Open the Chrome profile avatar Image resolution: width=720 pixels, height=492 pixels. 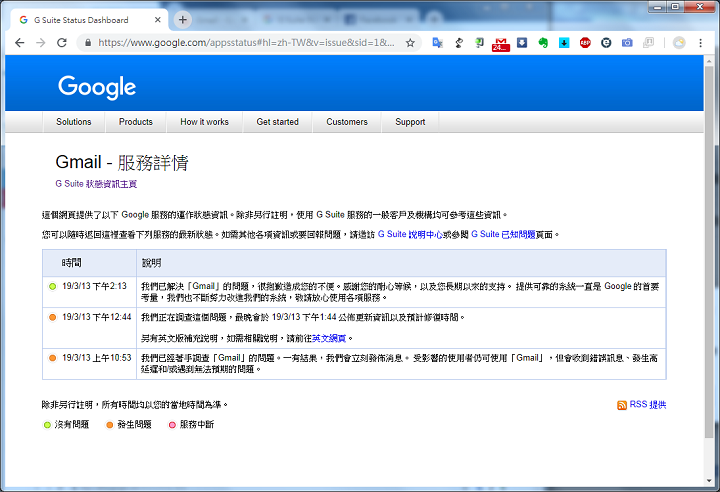click(x=679, y=43)
